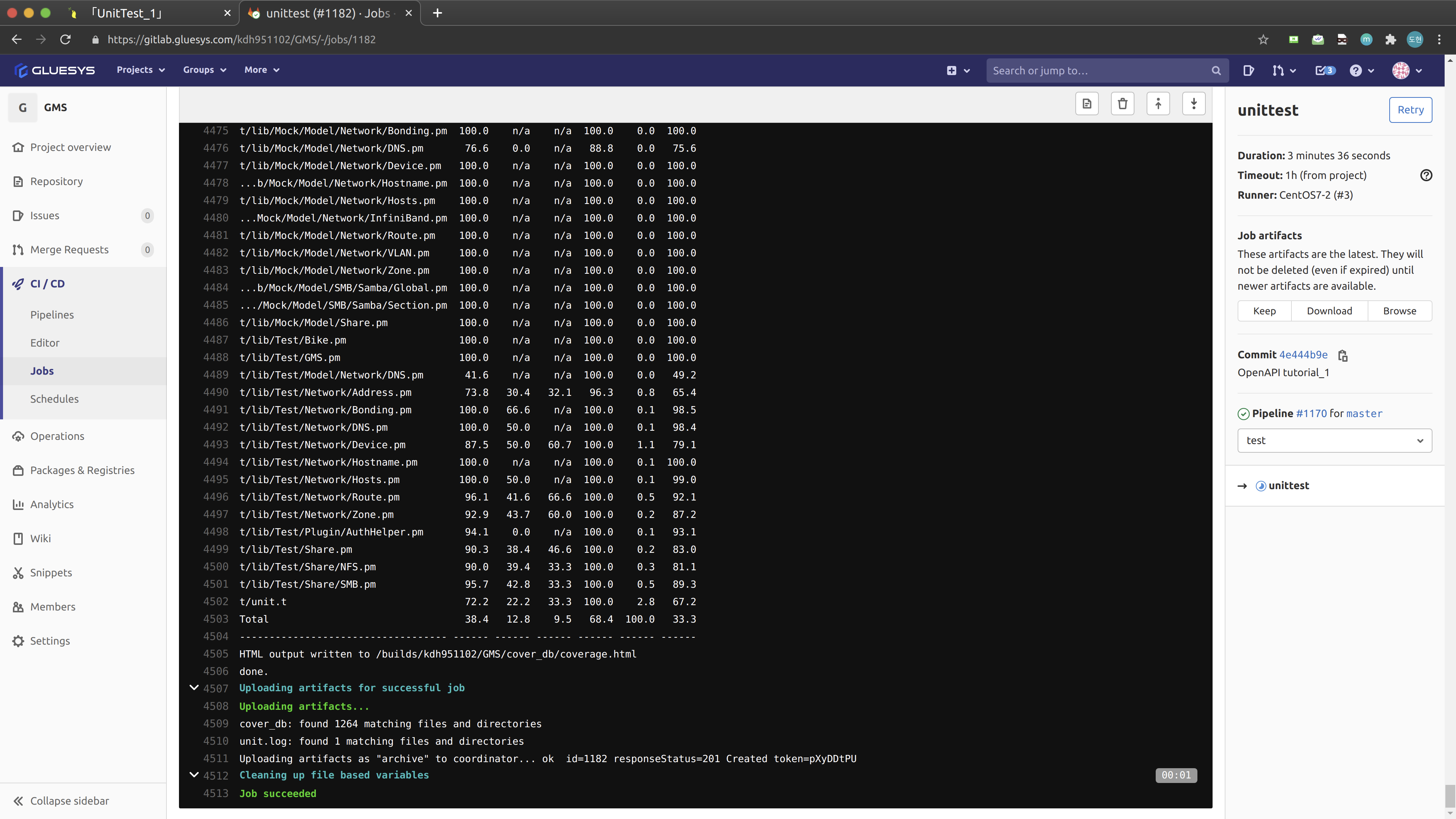Screen dimensions: 1456x819
Task: Open the to-do list icon with badge
Action: tap(1324, 71)
